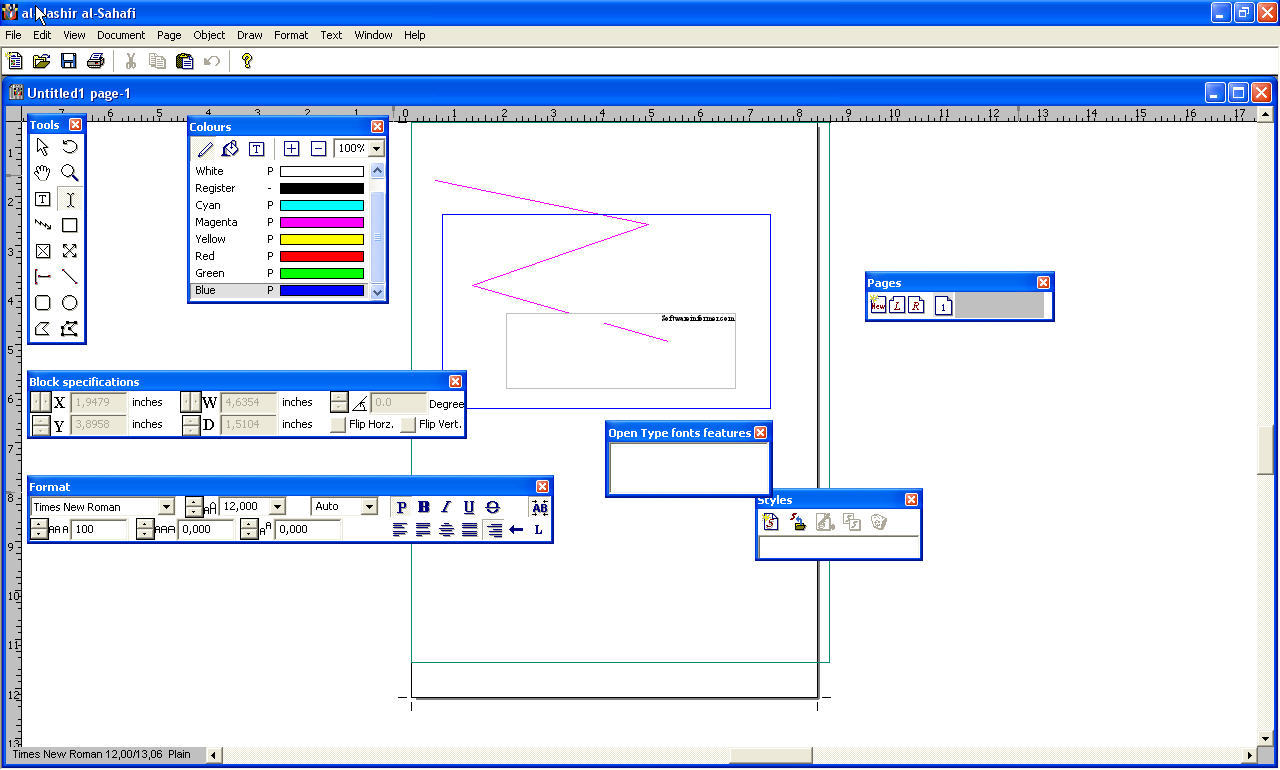Click the paint bucket fill icon in Colours
The width and height of the screenshot is (1280, 770).
(230, 149)
